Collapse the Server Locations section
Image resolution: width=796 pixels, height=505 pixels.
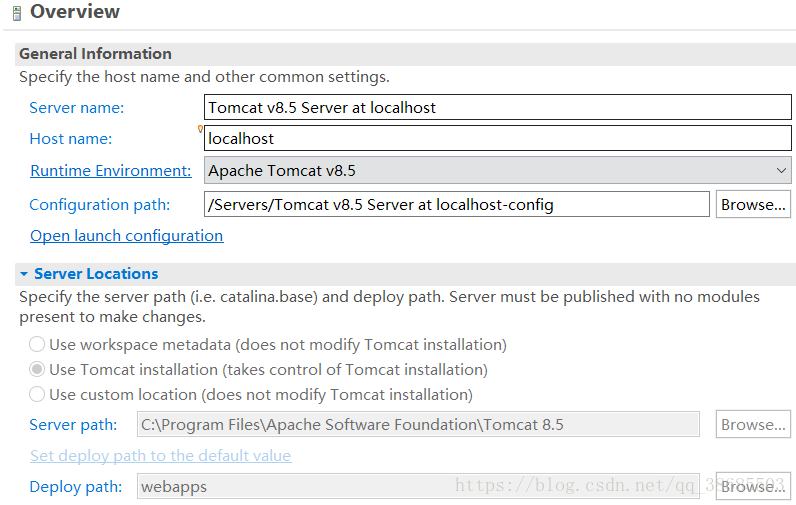(x=24, y=274)
